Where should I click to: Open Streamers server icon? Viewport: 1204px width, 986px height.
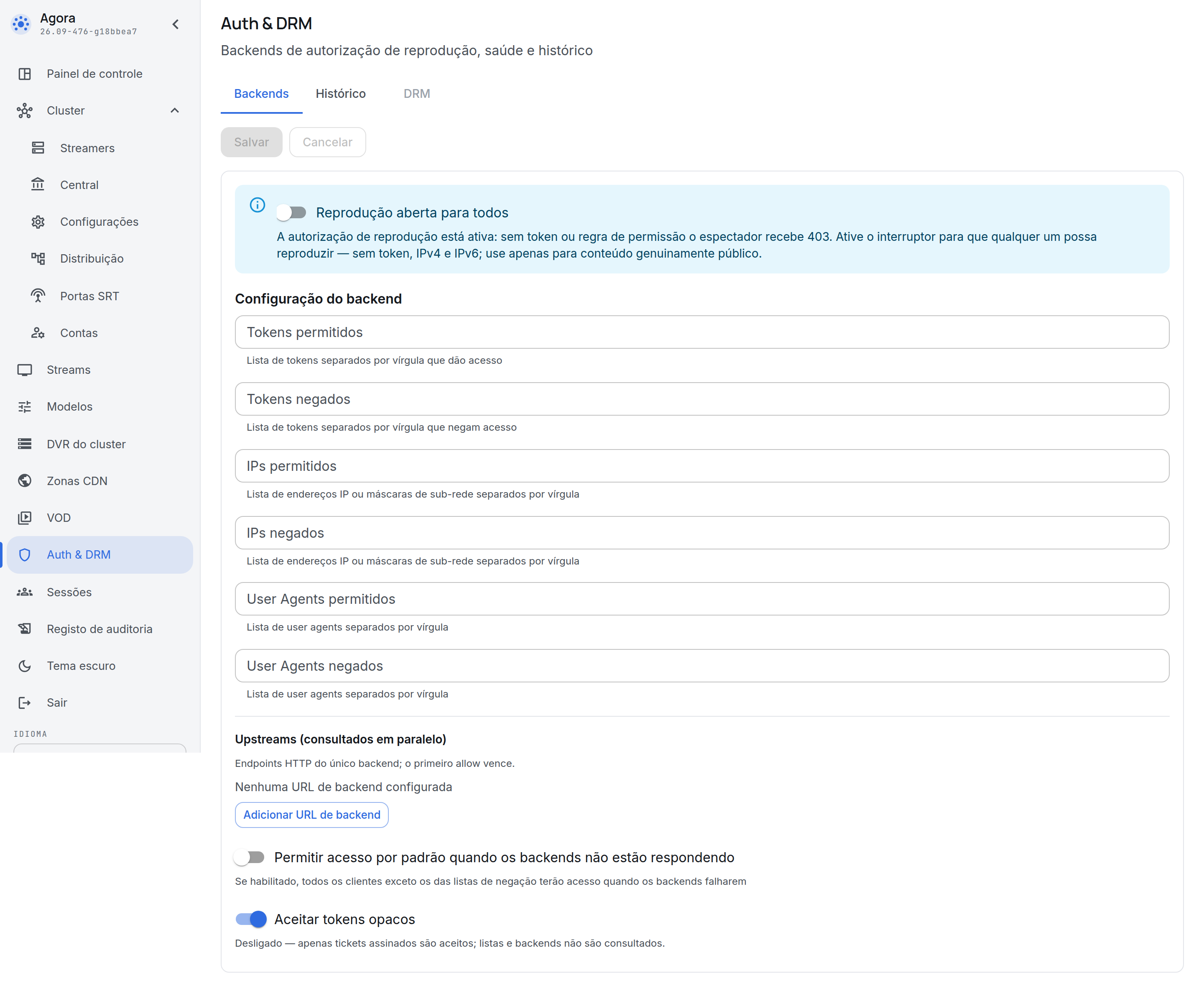(38, 148)
